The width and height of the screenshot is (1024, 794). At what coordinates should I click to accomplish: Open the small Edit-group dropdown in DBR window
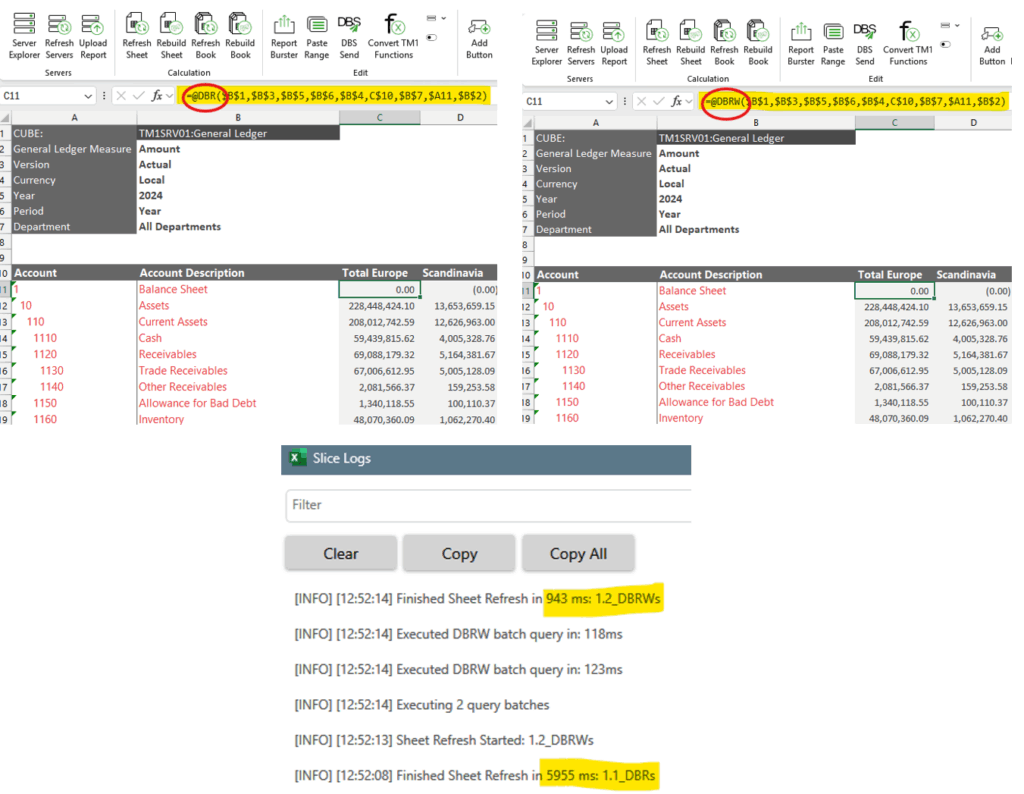tap(436, 18)
